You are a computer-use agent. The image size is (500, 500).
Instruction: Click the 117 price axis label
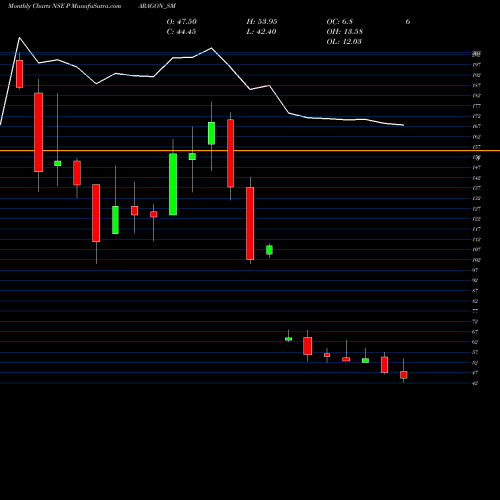(x=477, y=229)
